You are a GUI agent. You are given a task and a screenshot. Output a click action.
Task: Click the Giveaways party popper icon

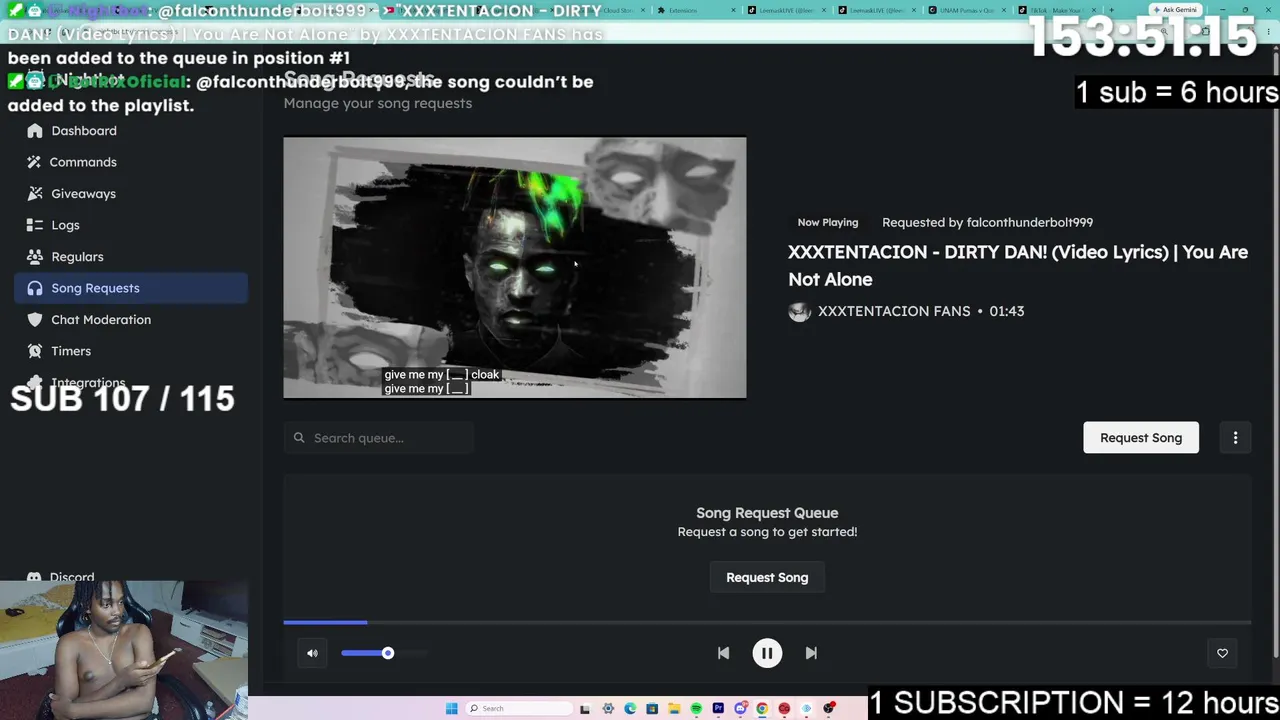(35, 194)
